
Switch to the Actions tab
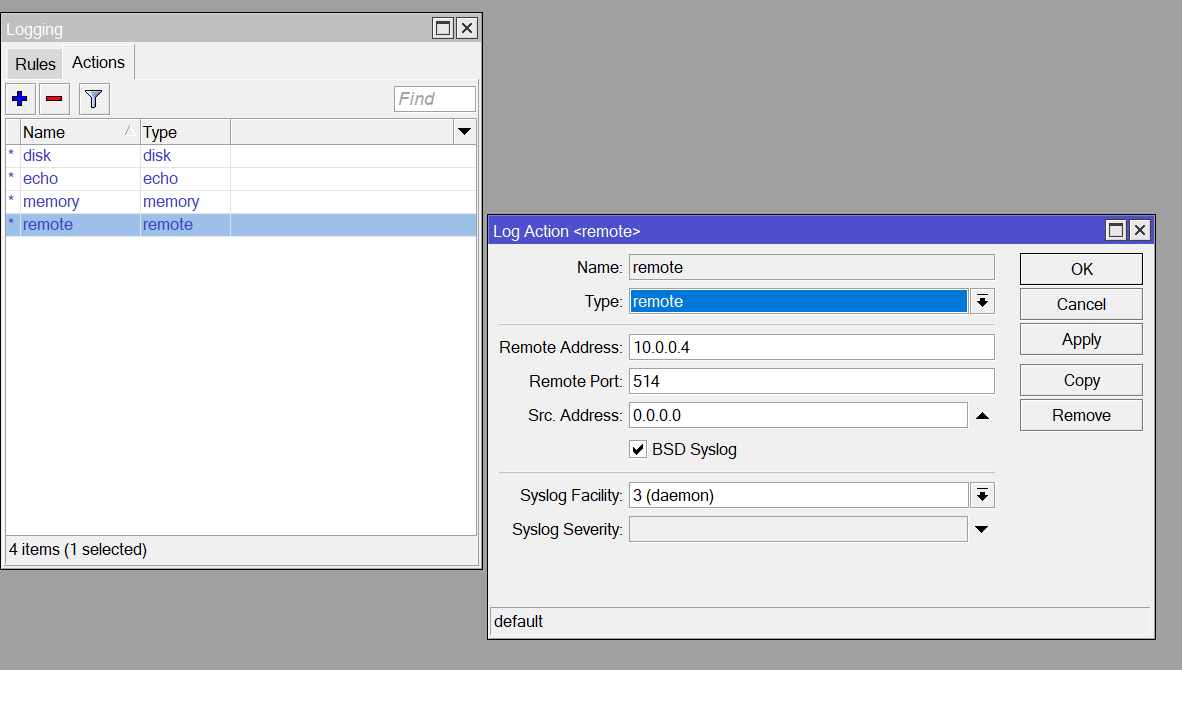97,62
